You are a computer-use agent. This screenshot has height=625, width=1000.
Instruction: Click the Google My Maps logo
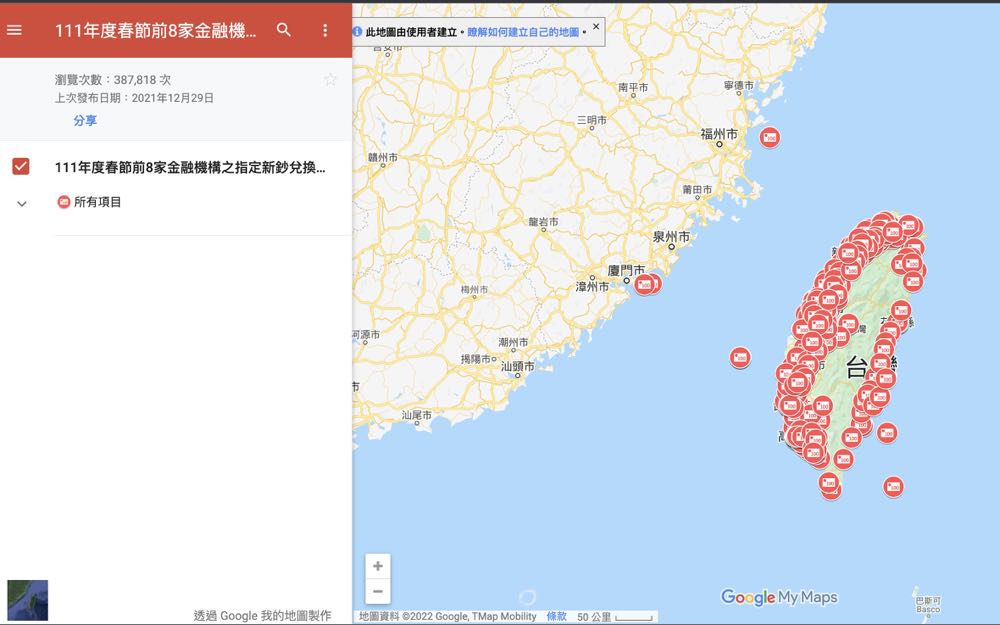779,597
